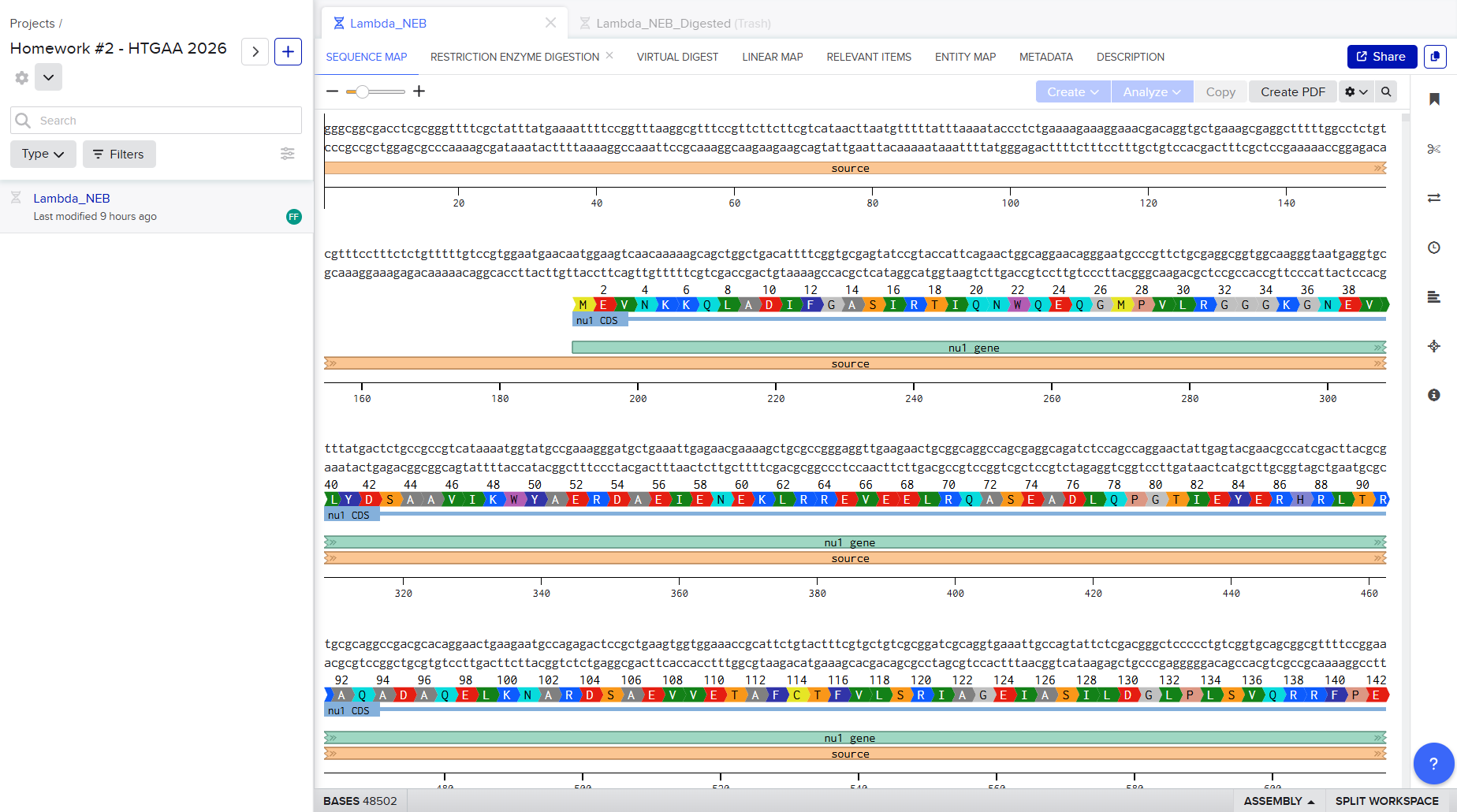The height and width of the screenshot is (812, 1457).
Task: Show cut sites using the scissors icon
Action: 1435,148
